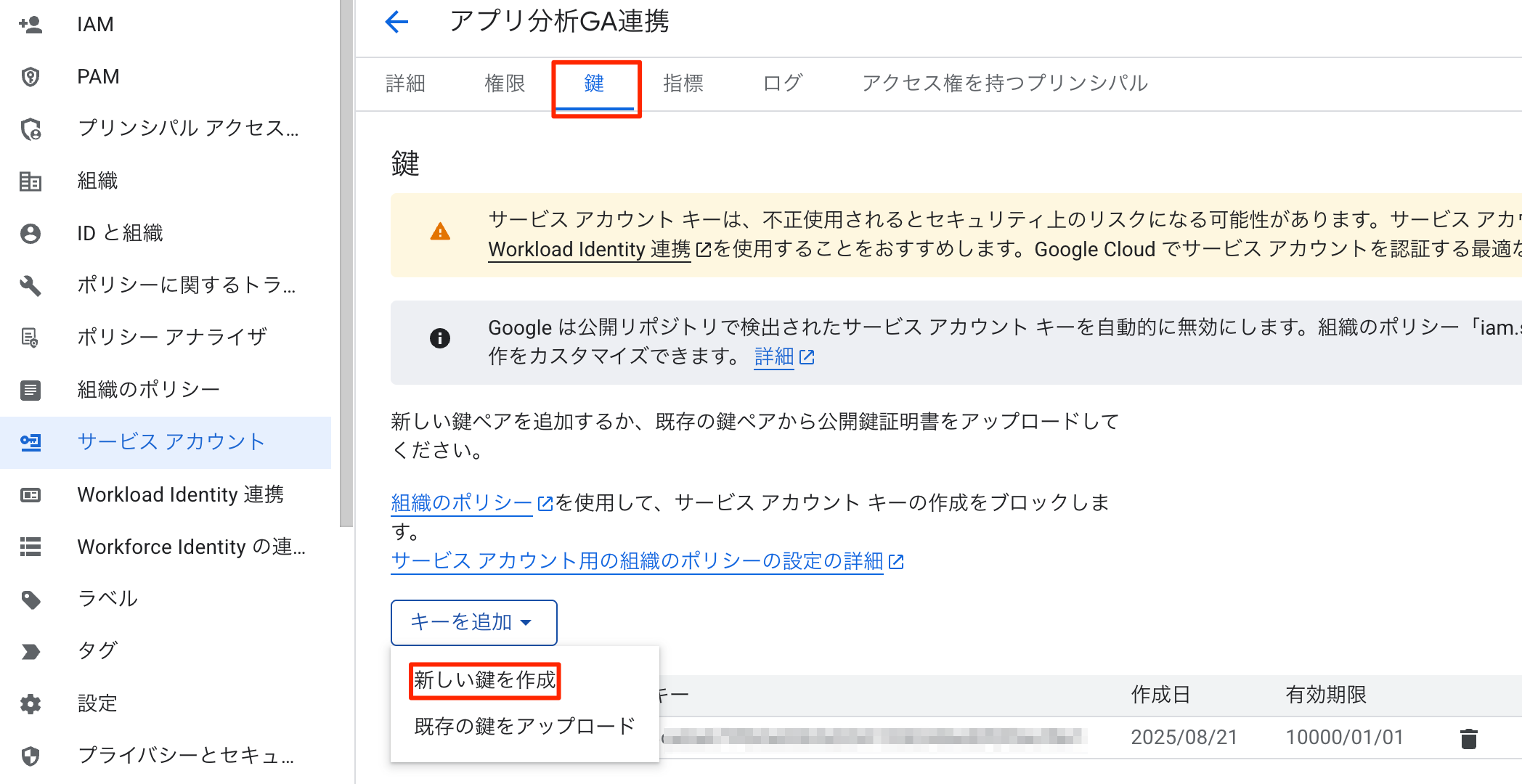Open the 組織のポリシー link in body text
The image size is (1522, 784).
click(462, 502)
